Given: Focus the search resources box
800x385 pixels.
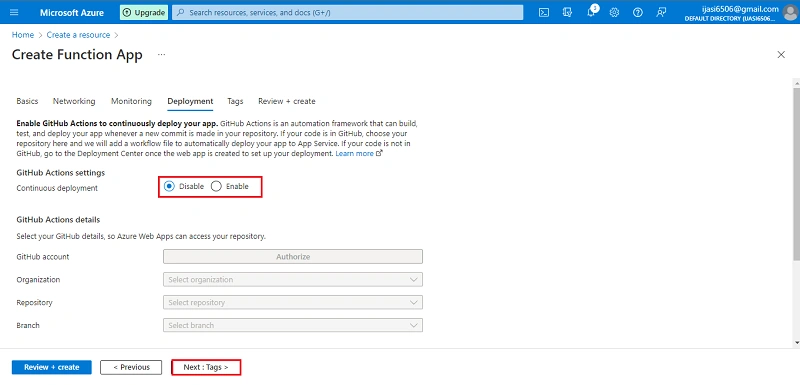Looking at the screenshot, I should [x=347, y=12].
